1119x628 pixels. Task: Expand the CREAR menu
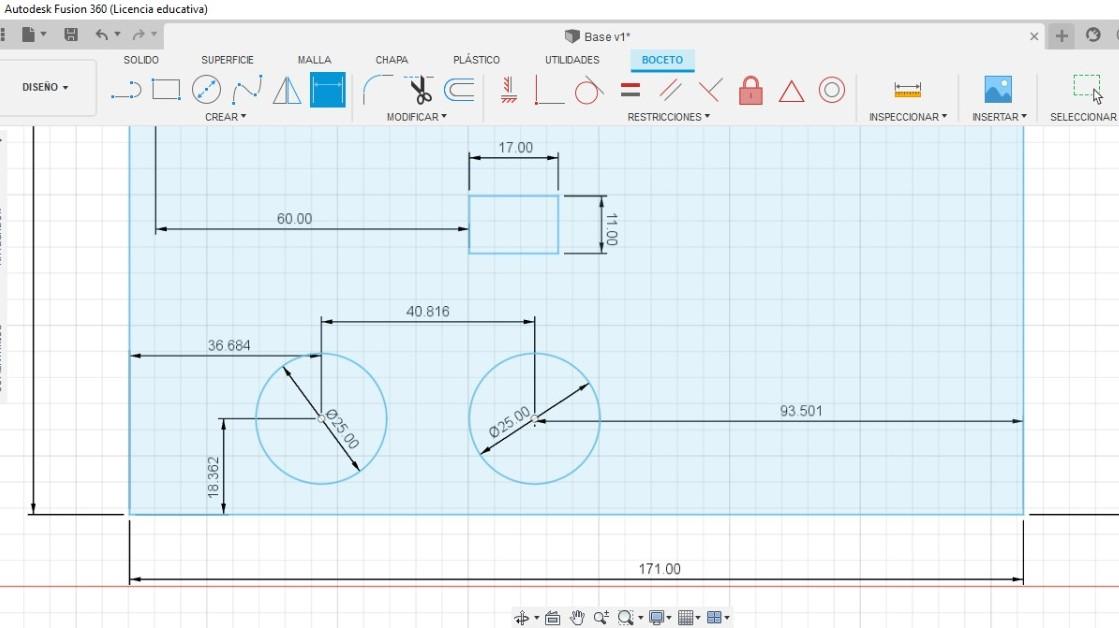point(226,116)
